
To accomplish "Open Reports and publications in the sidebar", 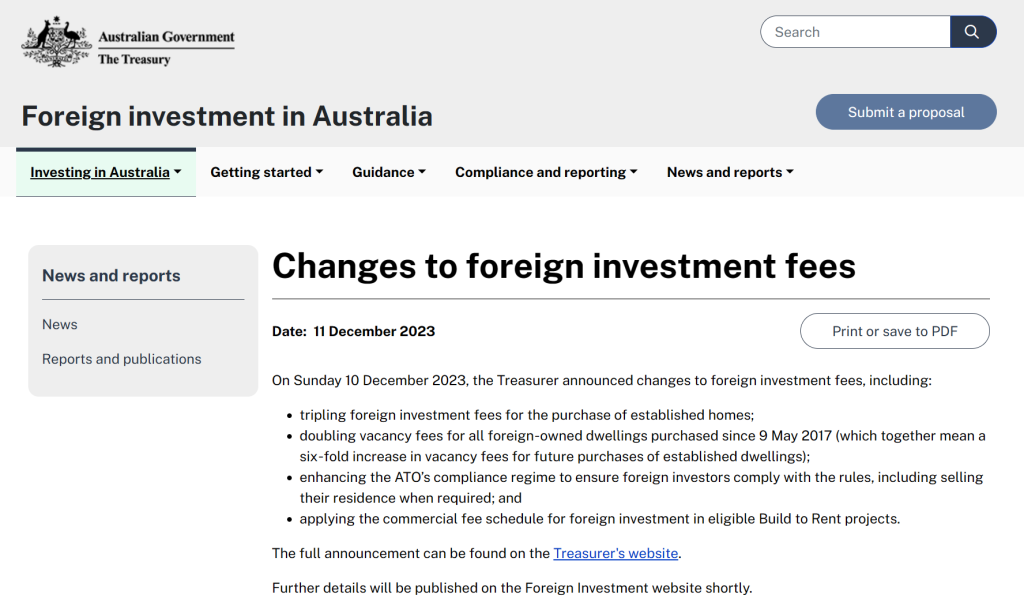I will (x=122, y=359).
